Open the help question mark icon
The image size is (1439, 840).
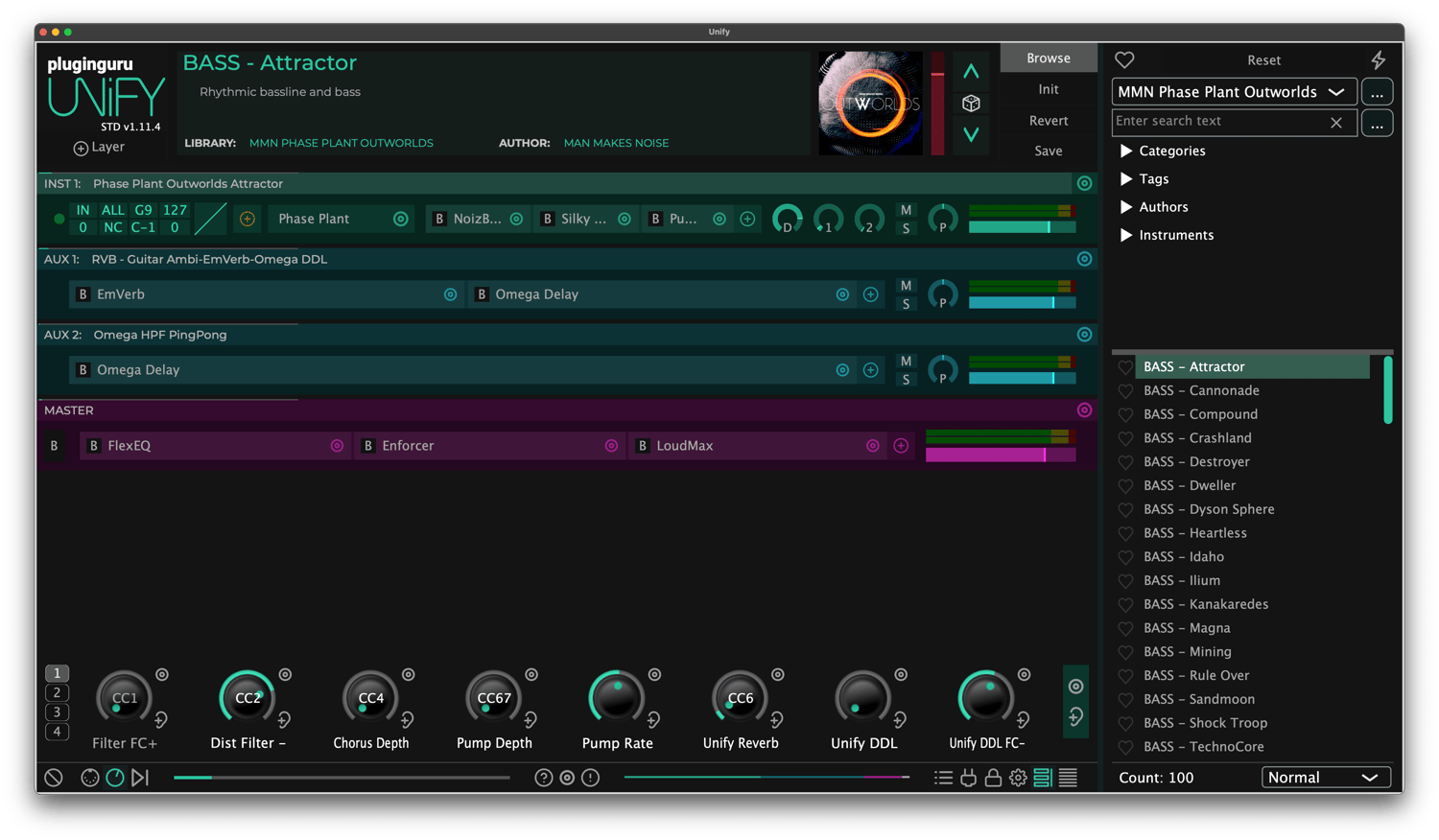tap(544, 778)
